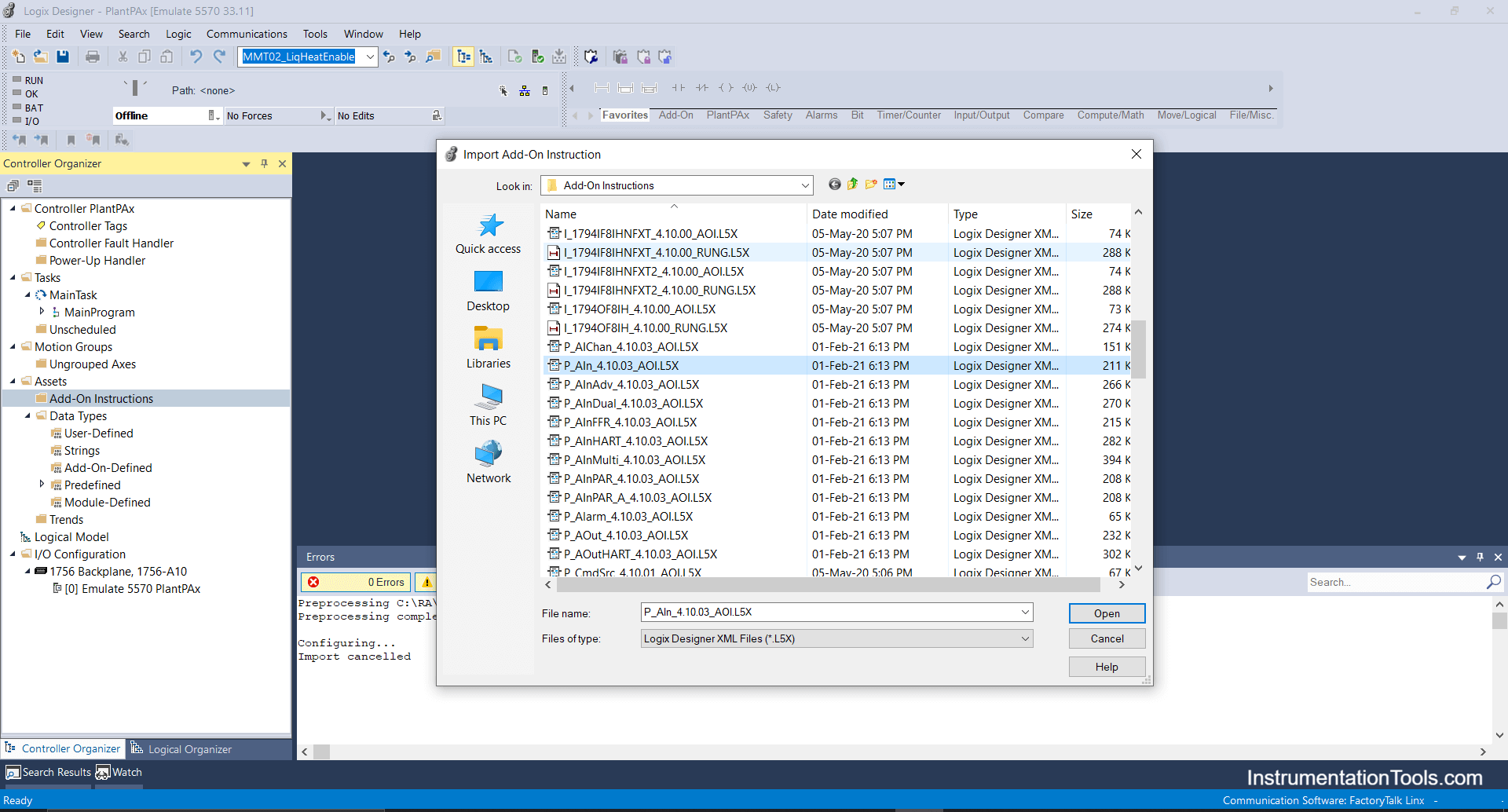Open the Look in folder dropdown
The height and width of the screenshot is (812, 1508).
(805, 186)
